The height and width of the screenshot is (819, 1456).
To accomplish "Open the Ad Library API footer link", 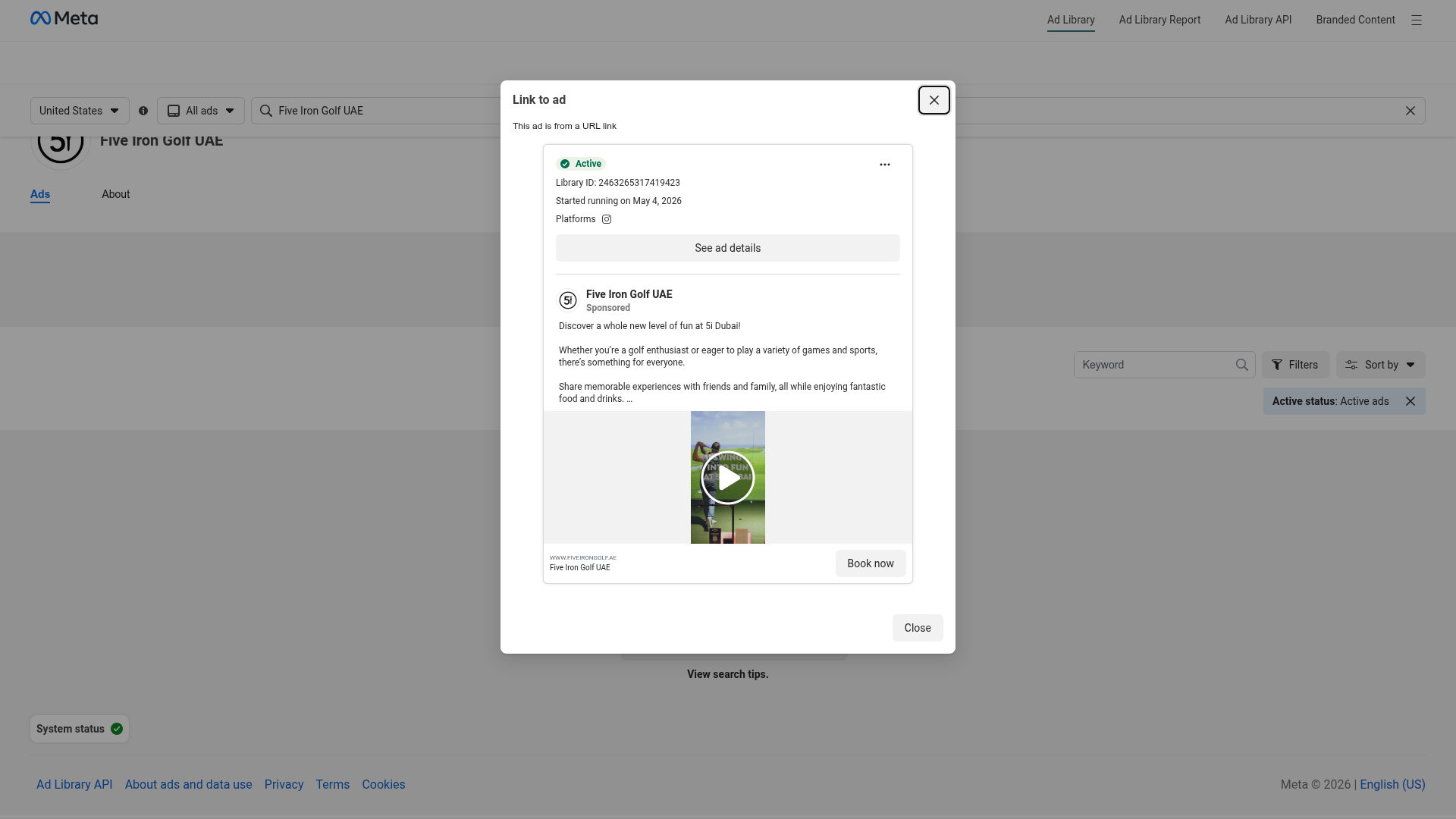I will pyautogui.click(x=74, y=785).
